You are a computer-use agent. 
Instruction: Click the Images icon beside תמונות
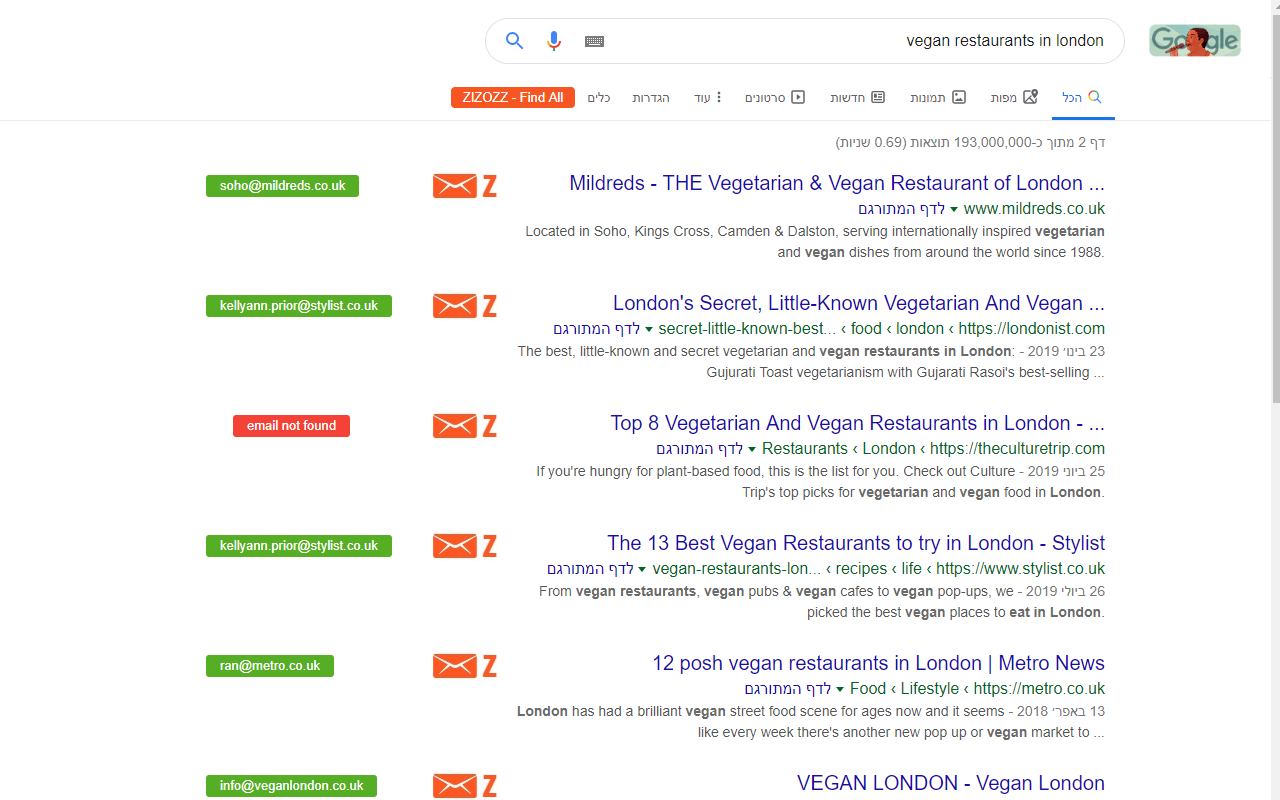[959, 96]
